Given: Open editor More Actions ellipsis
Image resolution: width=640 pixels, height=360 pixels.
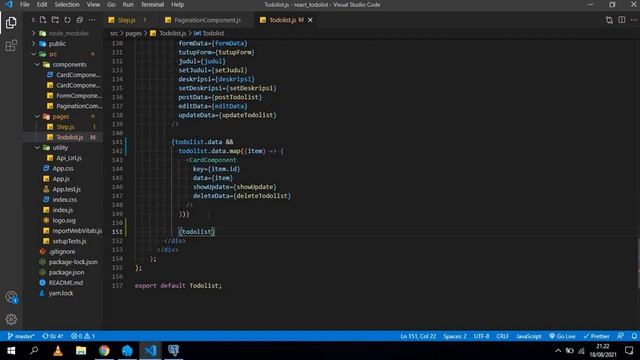Looking at the screenshot, I should [633, 20].
